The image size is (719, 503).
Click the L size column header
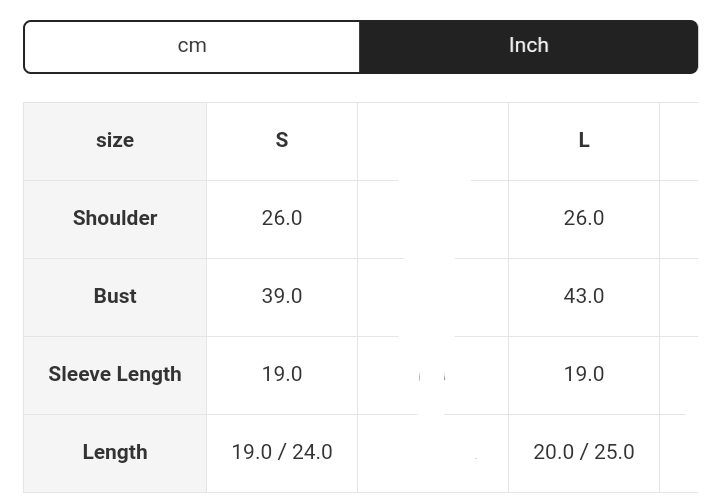[x=584, y=141]
